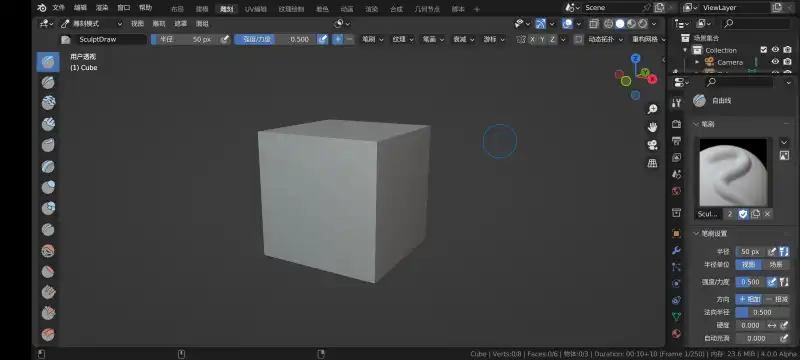Switch viewport to wireframe shading
This screenshot has width=800, height=360.
(609, 23)
